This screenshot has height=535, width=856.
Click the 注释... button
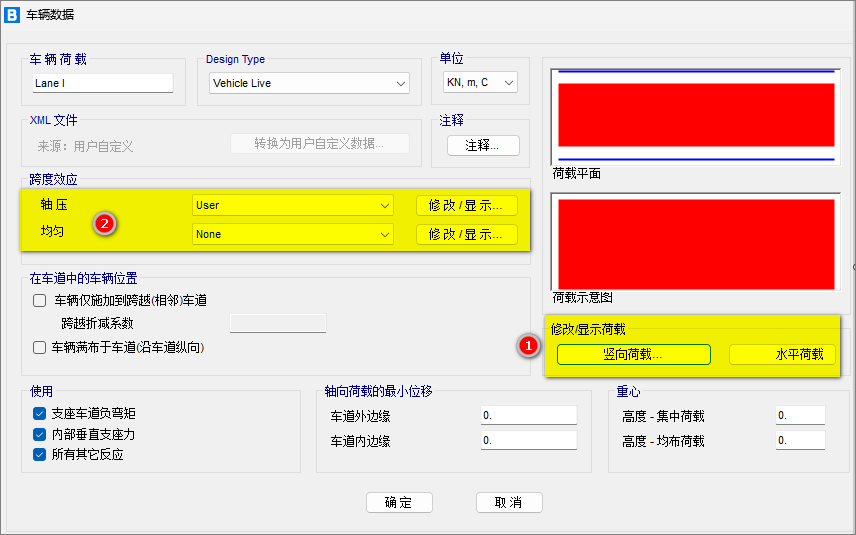476,146
